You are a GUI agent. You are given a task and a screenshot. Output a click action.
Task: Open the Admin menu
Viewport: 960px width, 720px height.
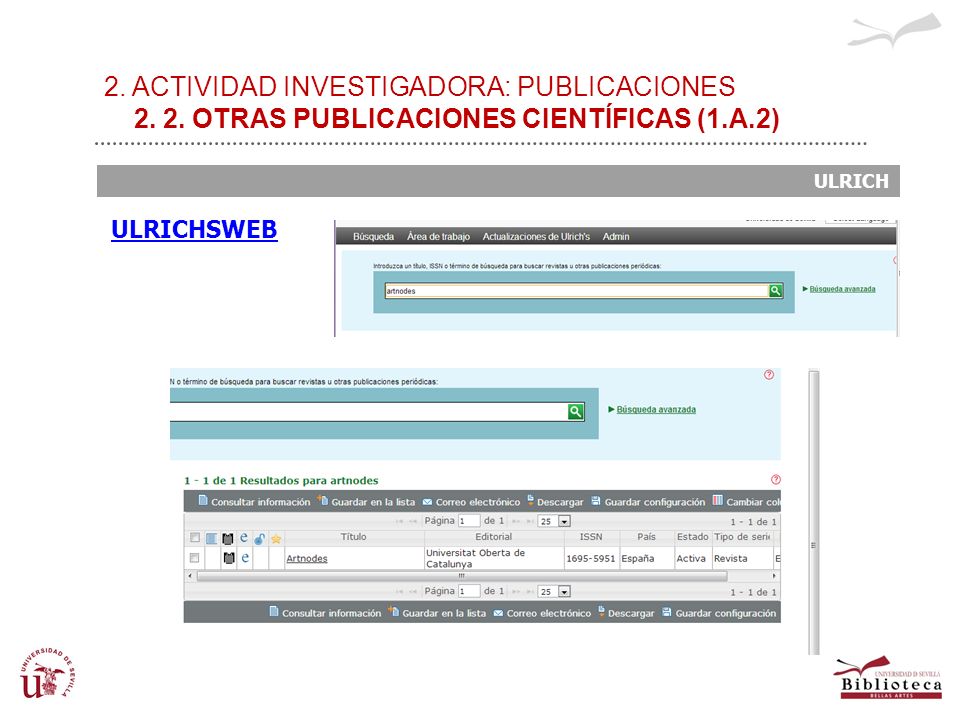616,236
